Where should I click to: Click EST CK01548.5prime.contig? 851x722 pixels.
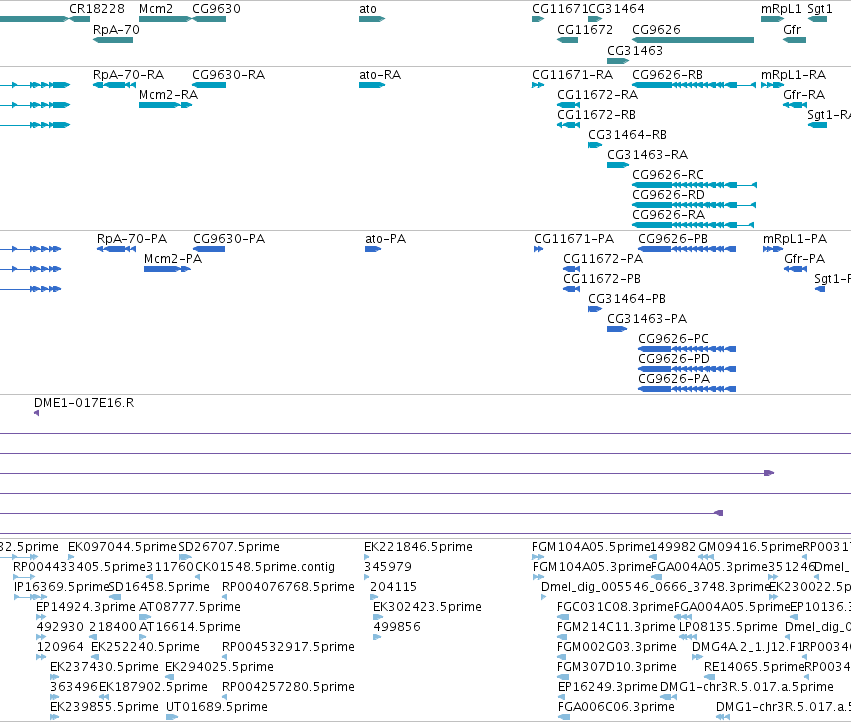[265, 567]
